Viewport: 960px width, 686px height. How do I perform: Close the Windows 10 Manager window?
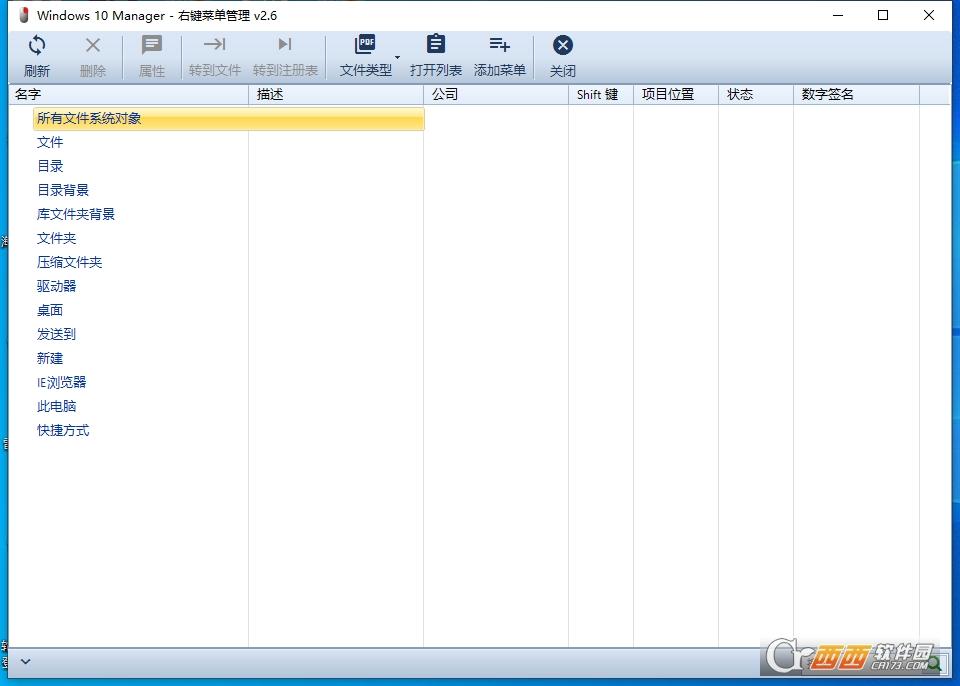point(929,15)
